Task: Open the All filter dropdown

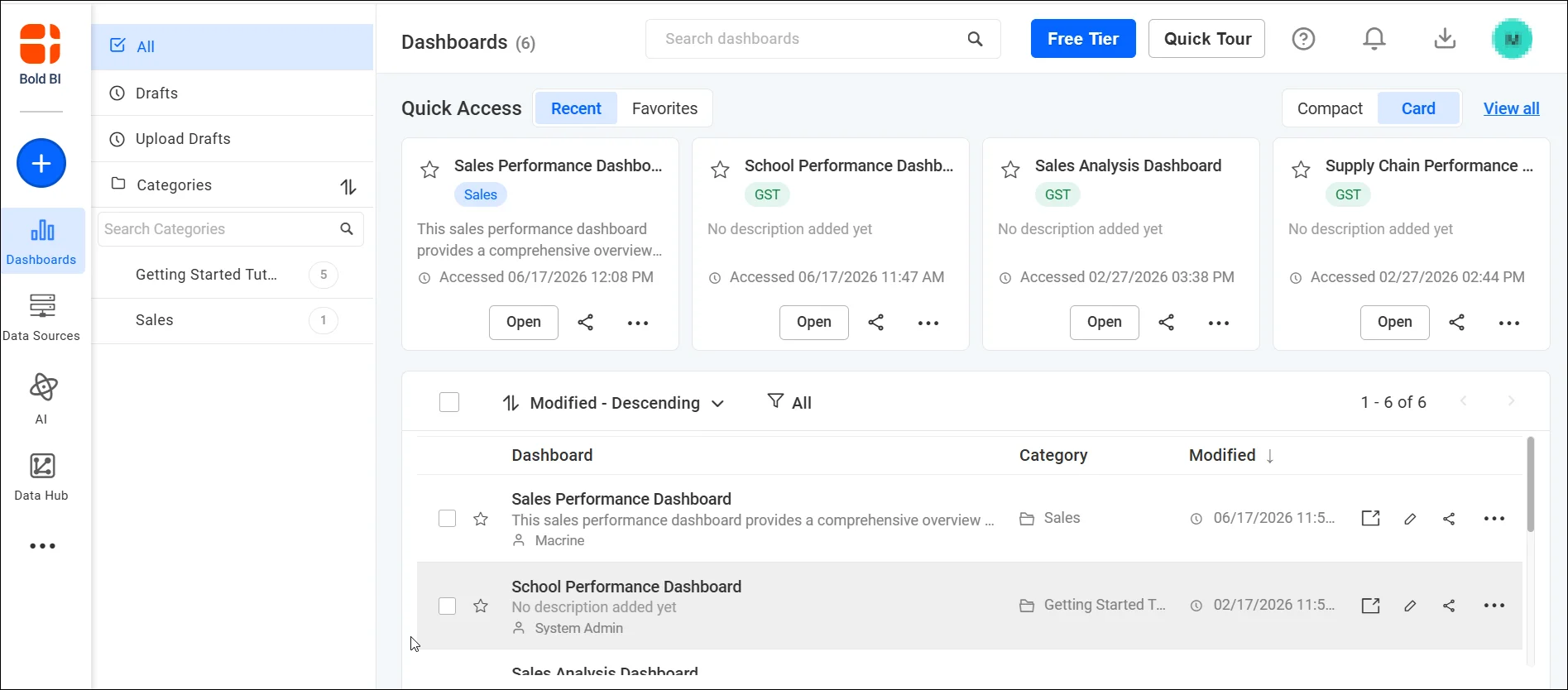Action: tap(789, 402)
